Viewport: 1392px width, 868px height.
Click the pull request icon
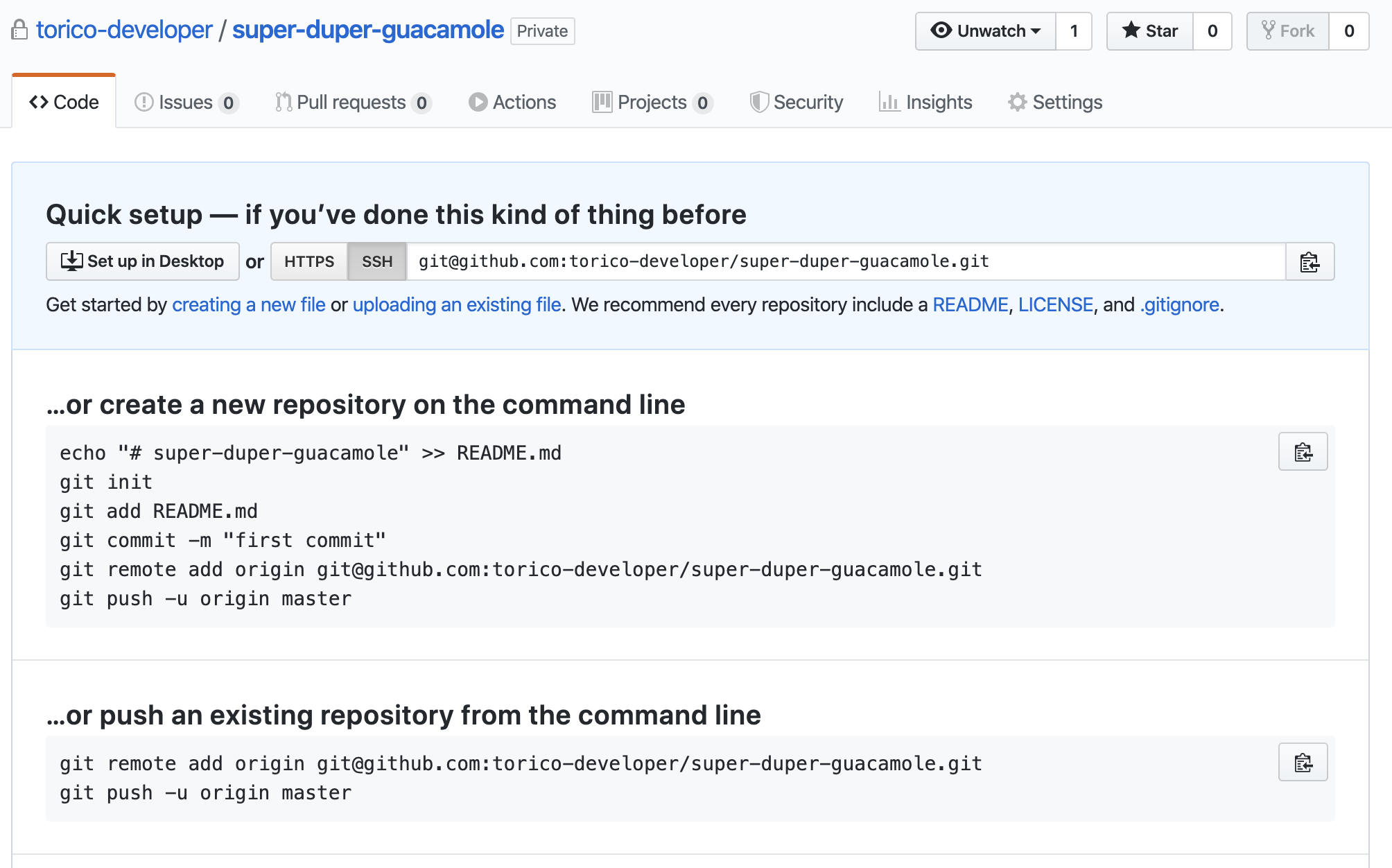[283, 102]
